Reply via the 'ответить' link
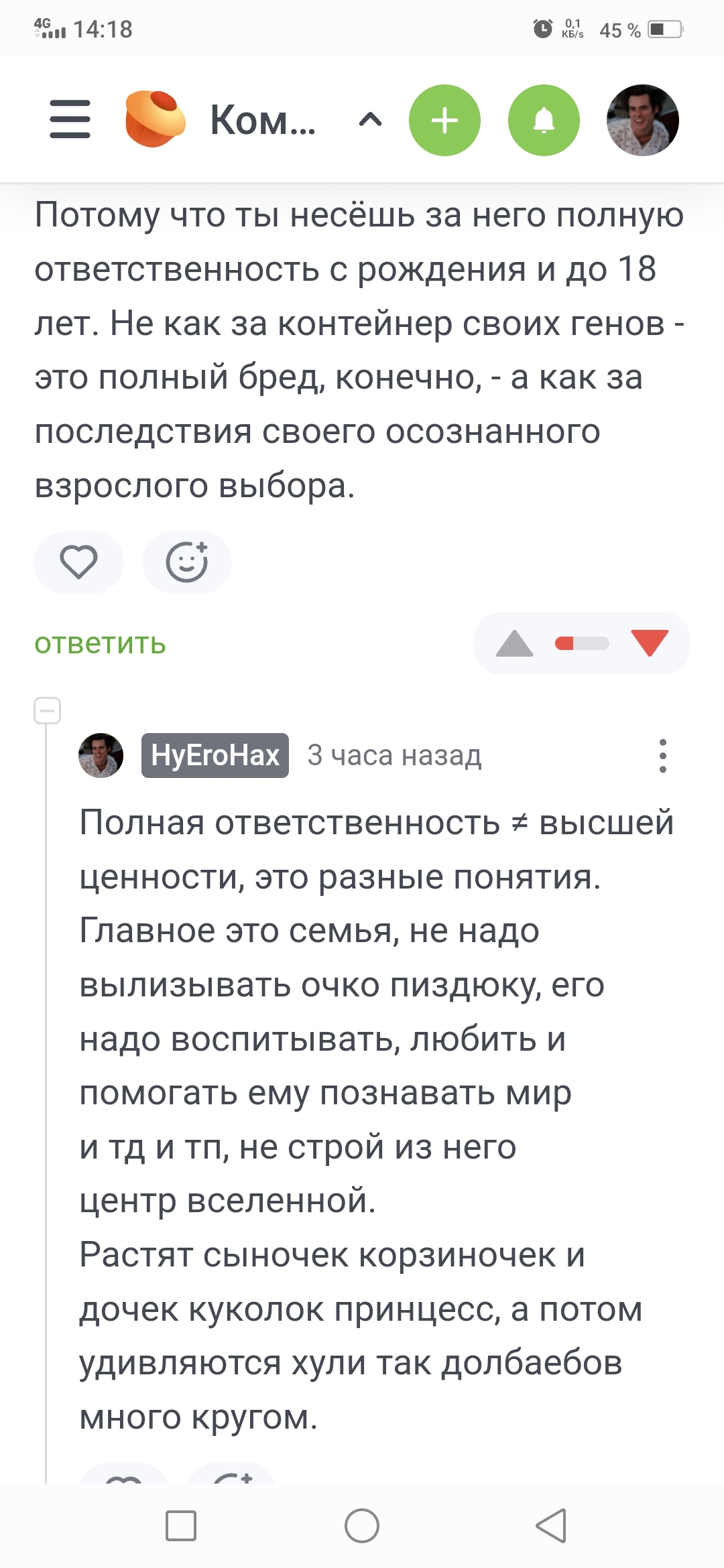 (x=101, y=643)
